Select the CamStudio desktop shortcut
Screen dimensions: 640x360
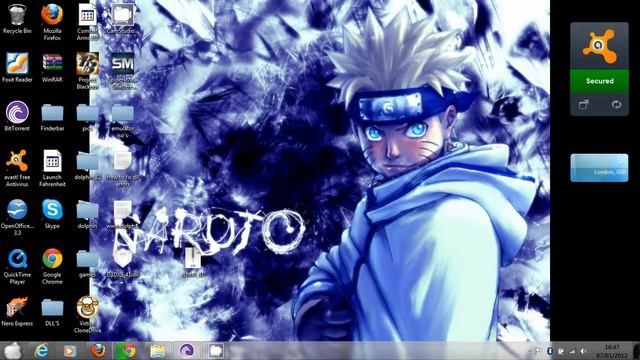(122, 19)
